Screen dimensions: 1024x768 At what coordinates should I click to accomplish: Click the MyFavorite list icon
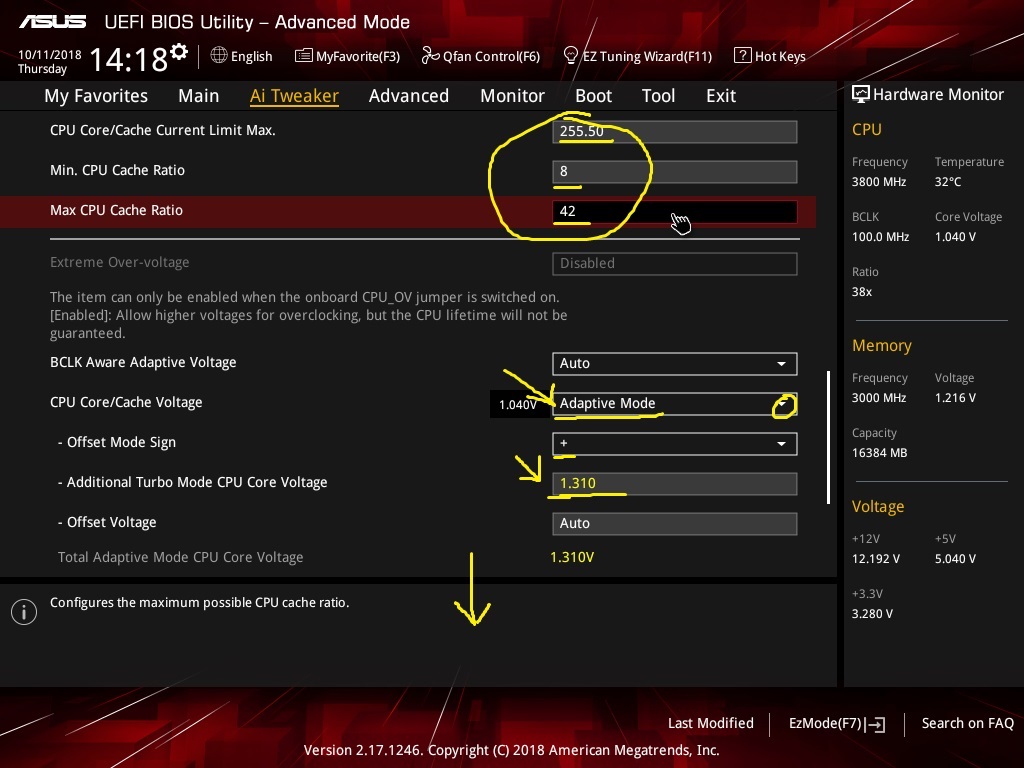coord(304,56)
